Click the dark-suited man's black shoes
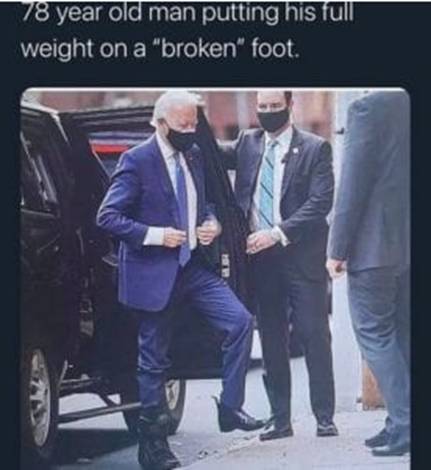Image resolution: width=431 pixels, height=470 pixels. [x=298, y=431]
